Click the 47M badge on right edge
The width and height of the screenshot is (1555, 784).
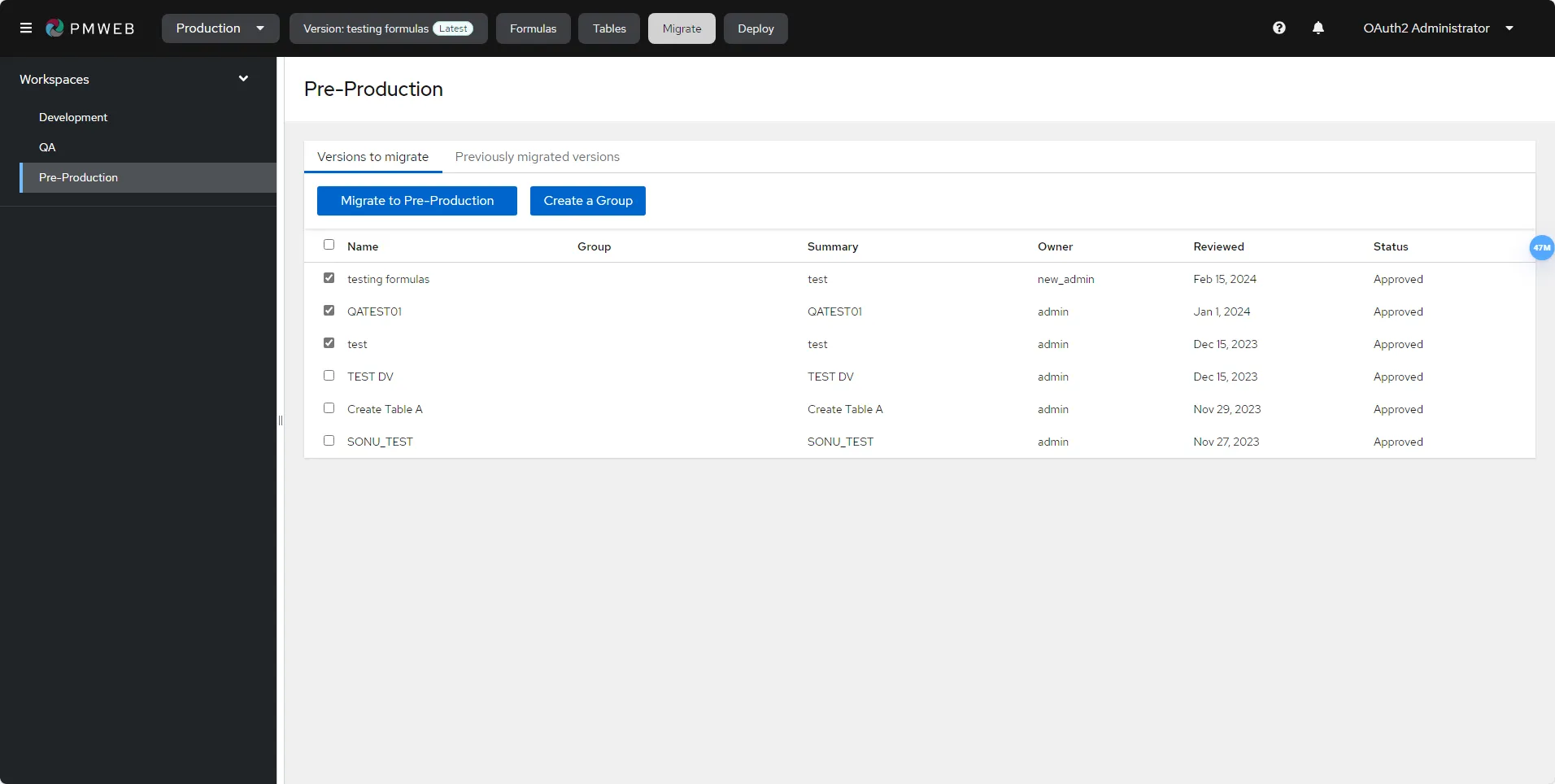coord(1542,247)
